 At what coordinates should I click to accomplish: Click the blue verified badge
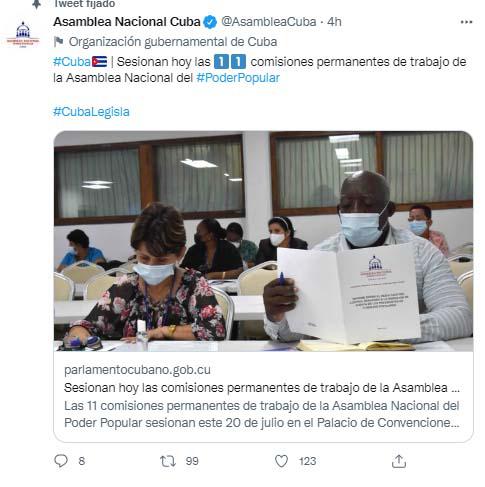(210, 22)
